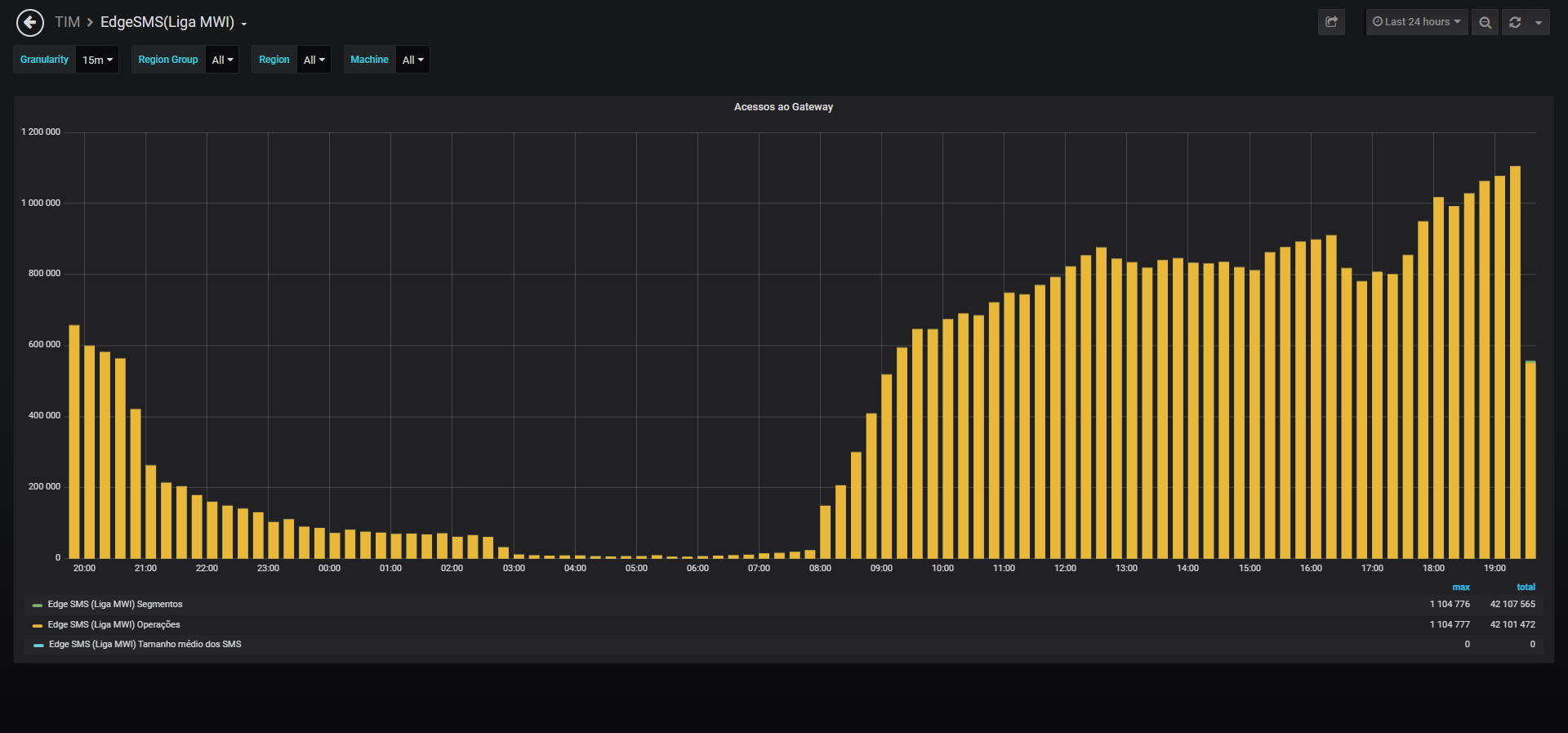Go back using the back arrow icon
The image size is (1568, 733).
click(30, 22)
